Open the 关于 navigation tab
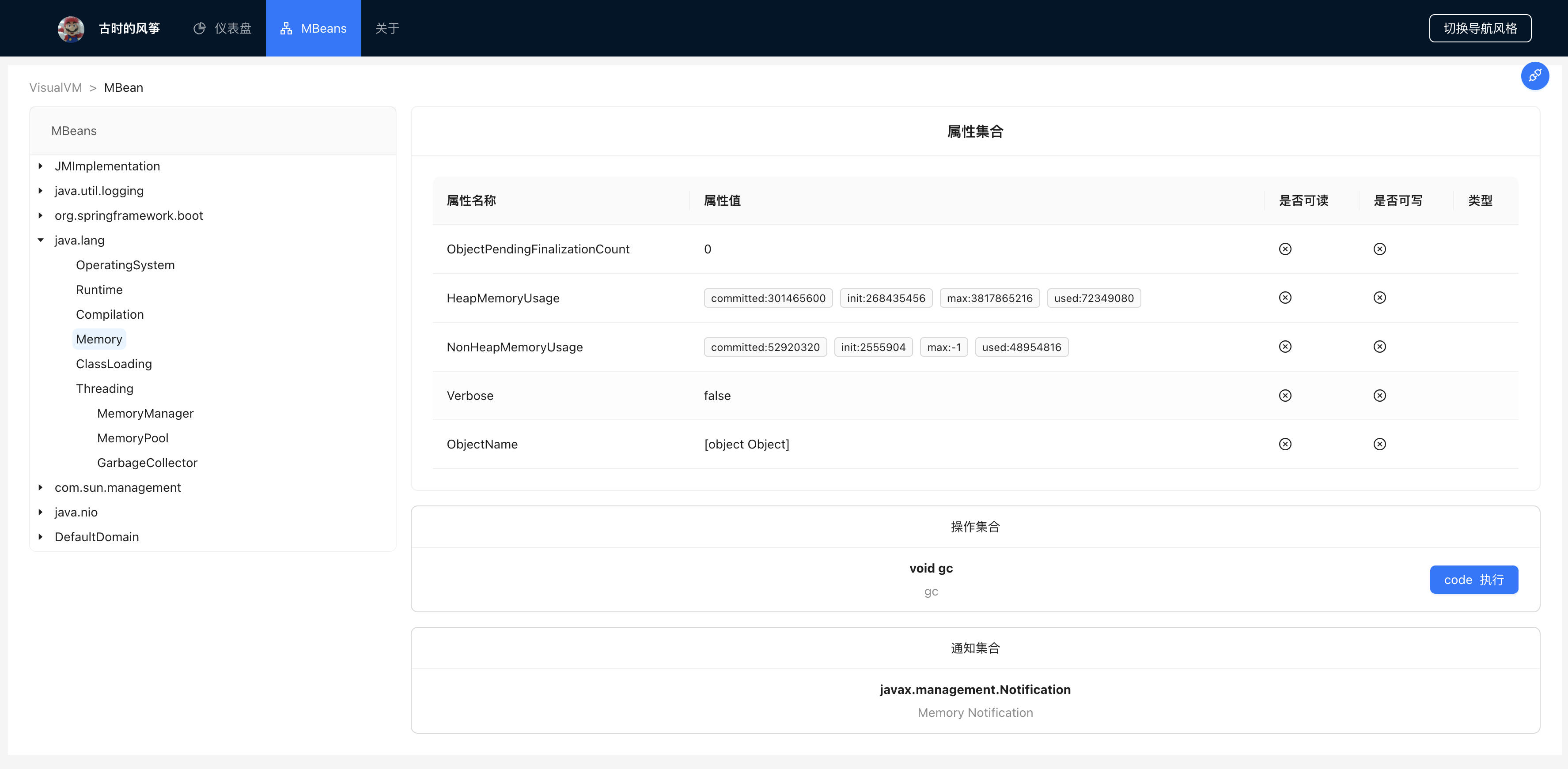 tap(387, 29)
